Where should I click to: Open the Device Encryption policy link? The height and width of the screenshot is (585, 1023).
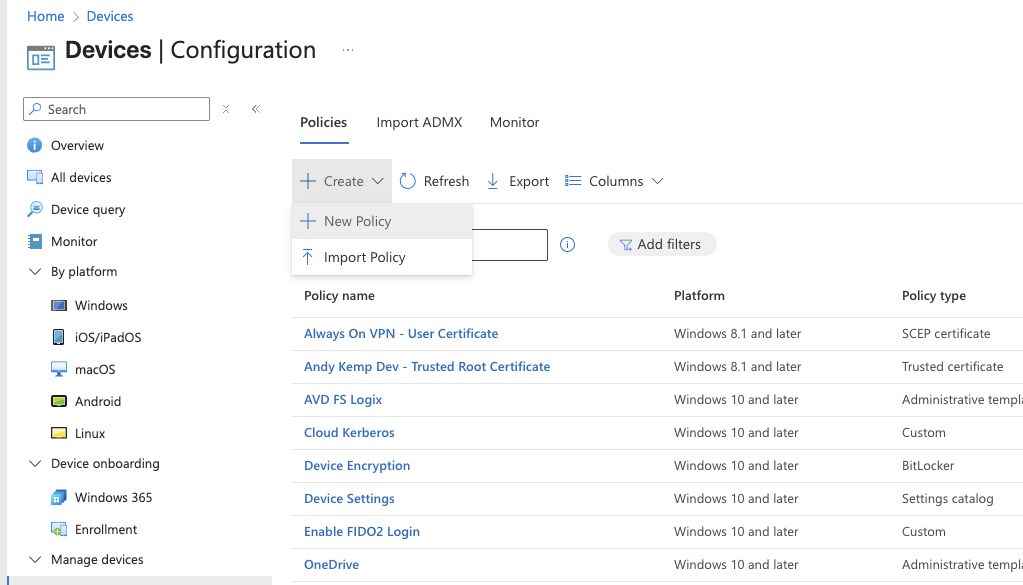[357, 466]
